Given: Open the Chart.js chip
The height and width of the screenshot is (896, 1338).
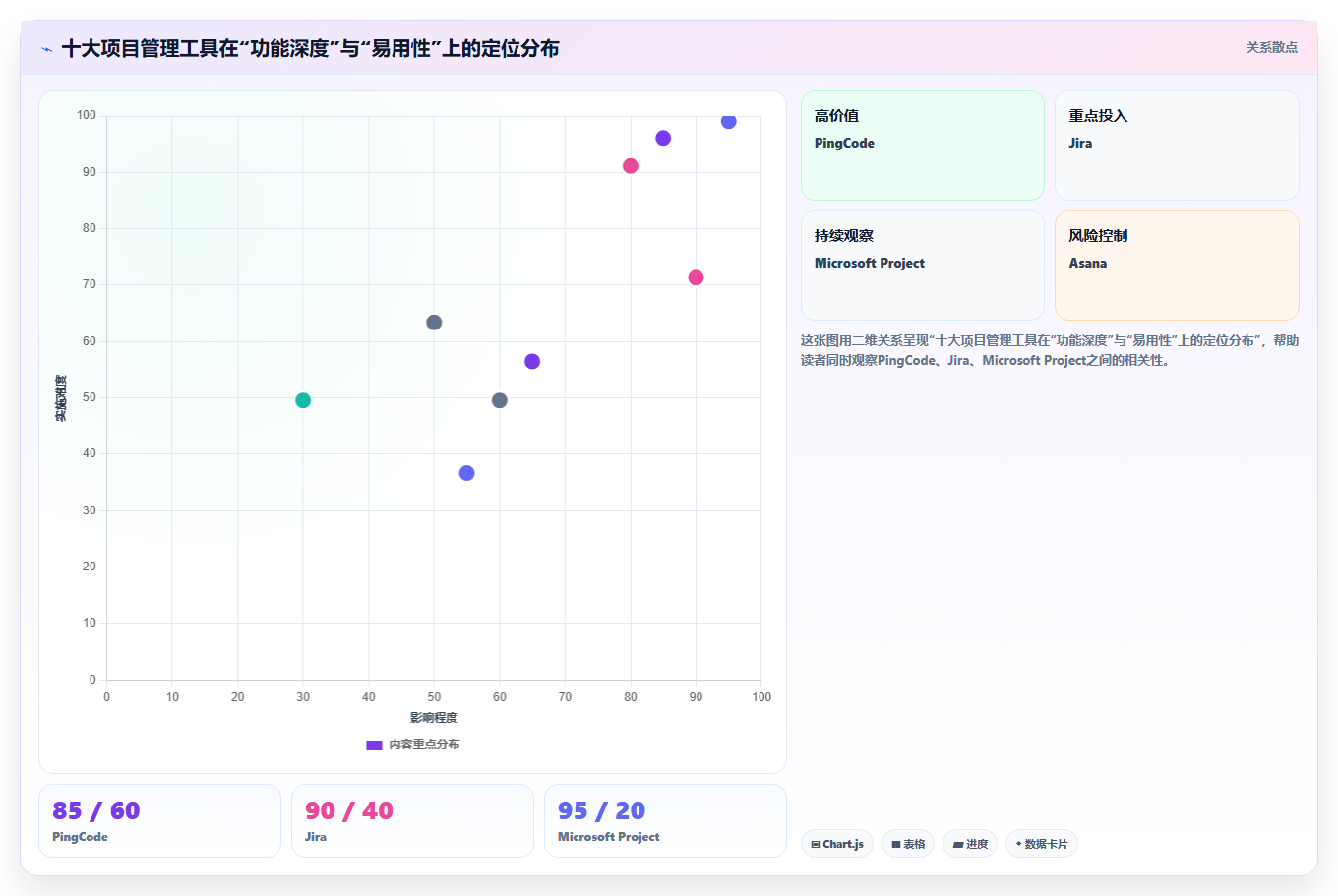Looking at the screenshot, I should click(837, 844).
